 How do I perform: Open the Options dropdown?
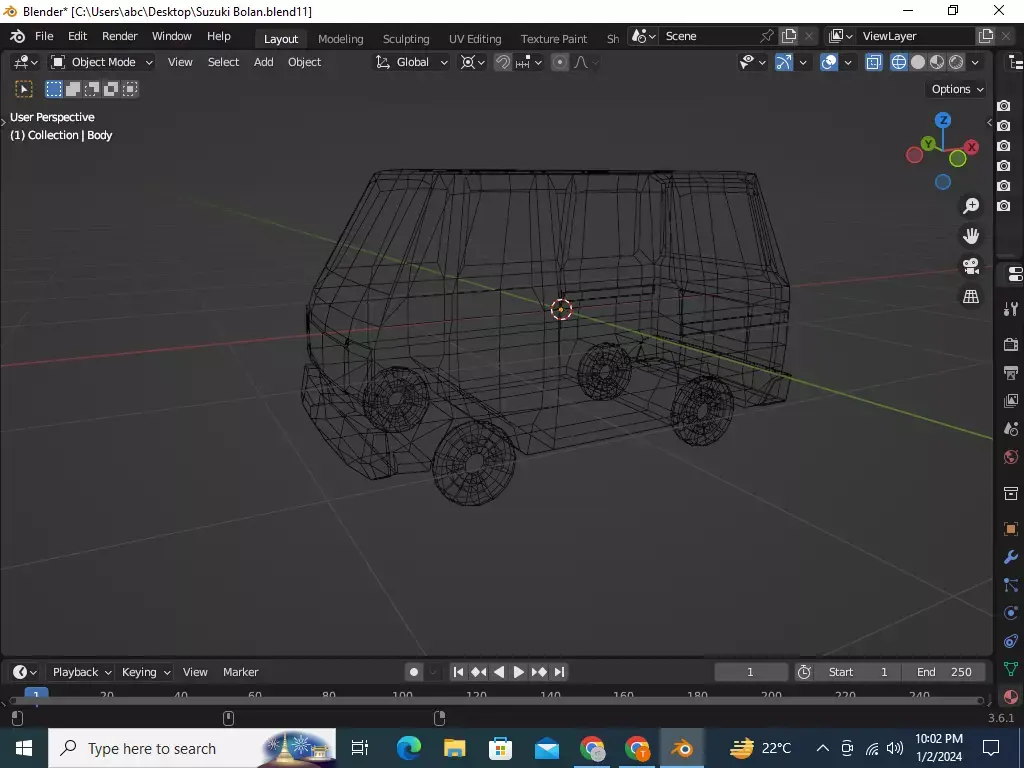coord(957,89)
